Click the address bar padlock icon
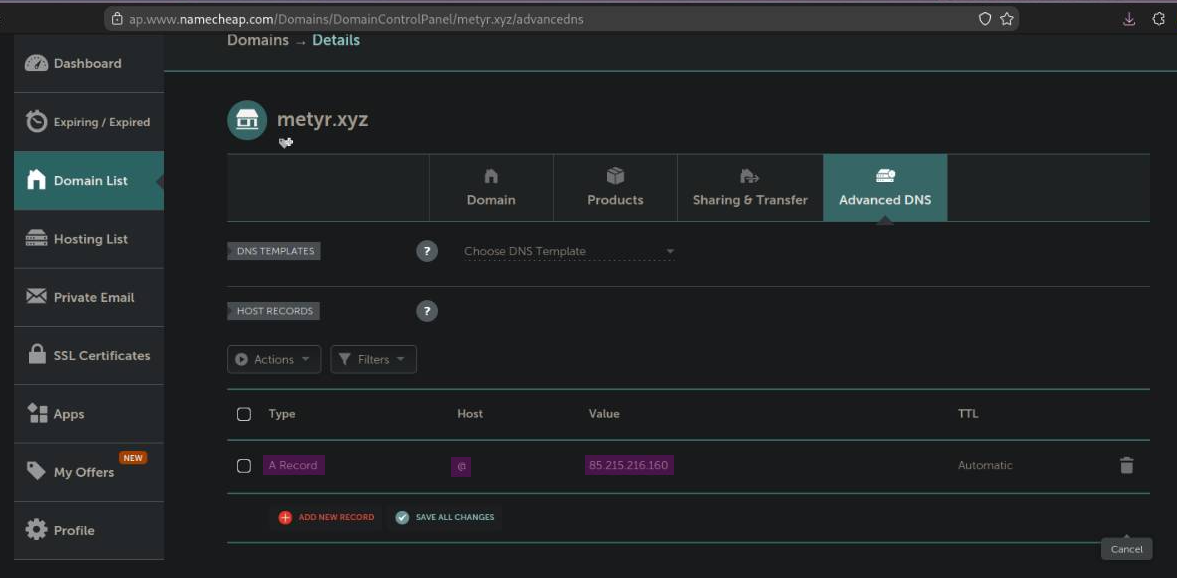Image resolution: width=1177 pixels, height=578 pixels. click(116, 20)
